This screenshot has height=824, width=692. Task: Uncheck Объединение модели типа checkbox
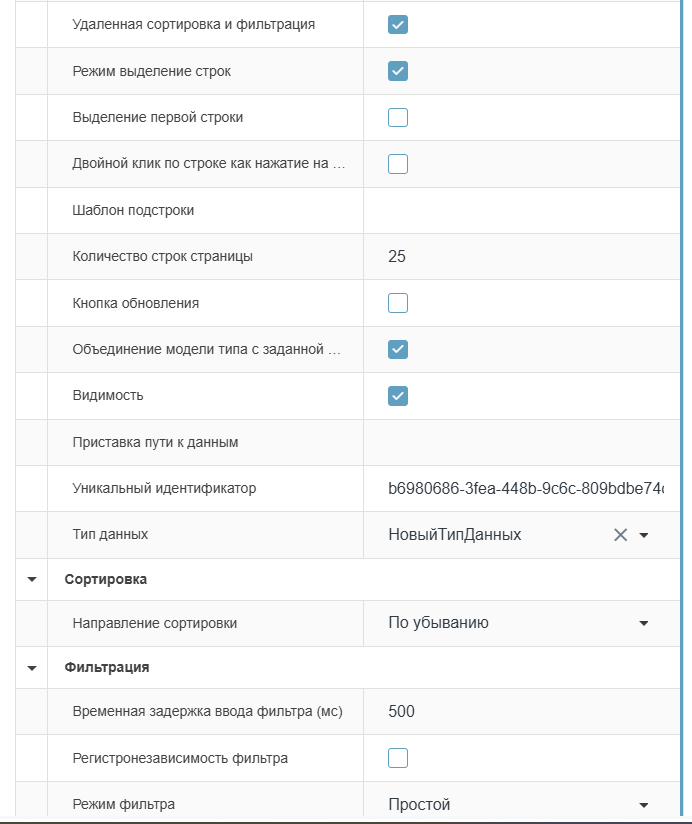click(x=398, y=349)
